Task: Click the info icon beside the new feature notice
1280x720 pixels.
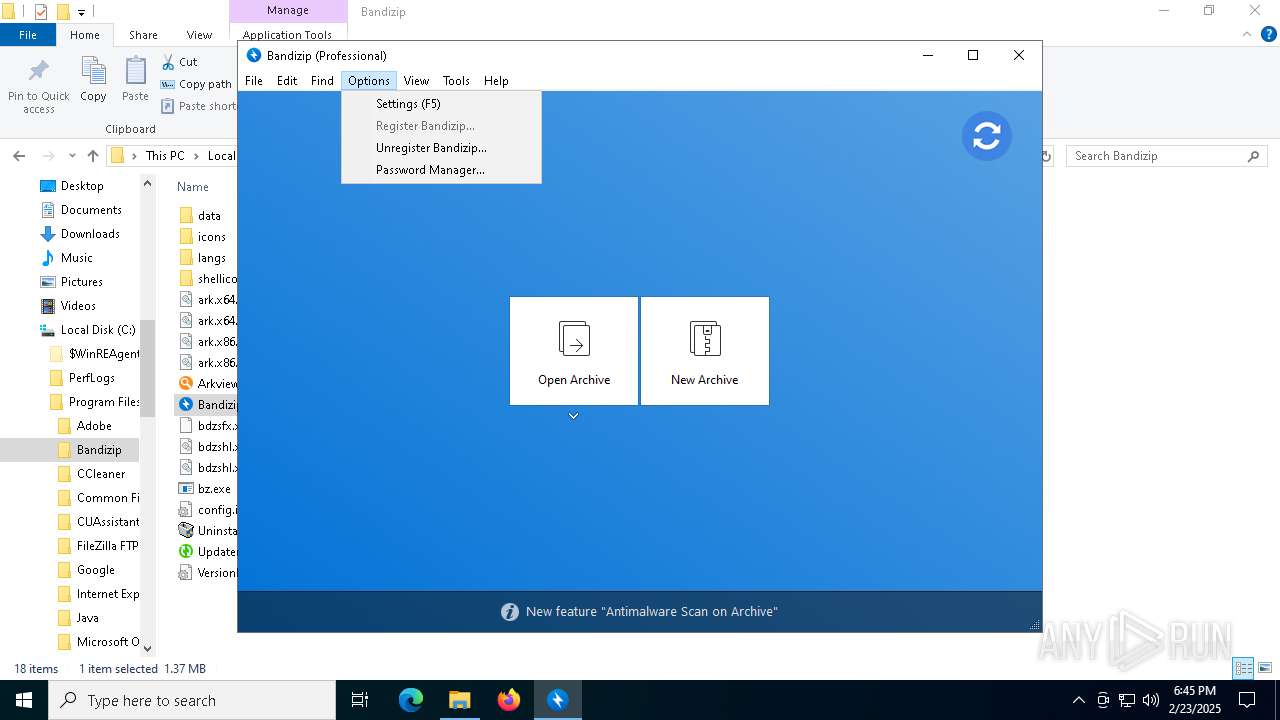Action: click(x=510, y=612)
